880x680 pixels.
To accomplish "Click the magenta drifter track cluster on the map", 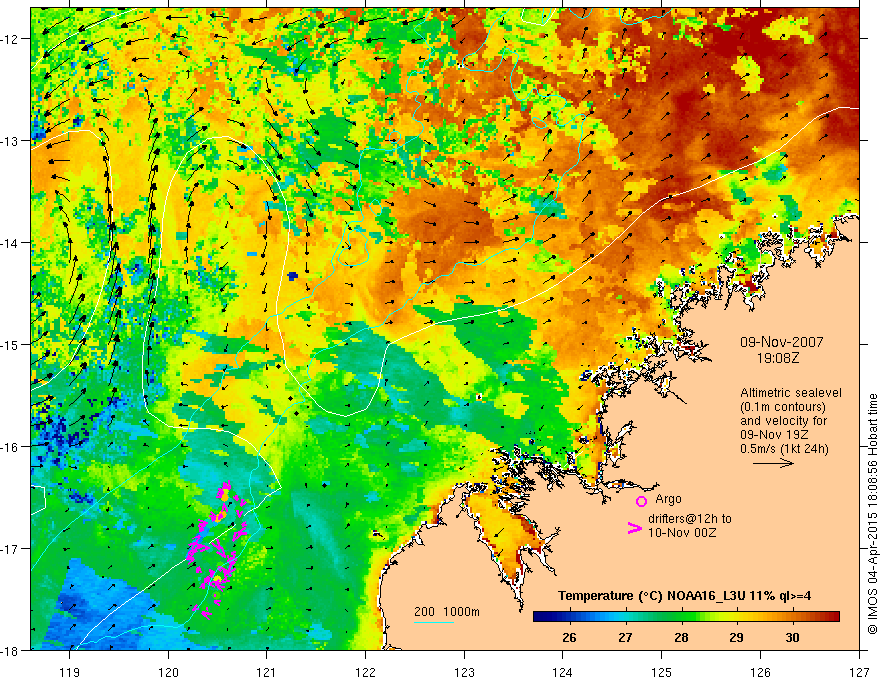I will point(219,550).
